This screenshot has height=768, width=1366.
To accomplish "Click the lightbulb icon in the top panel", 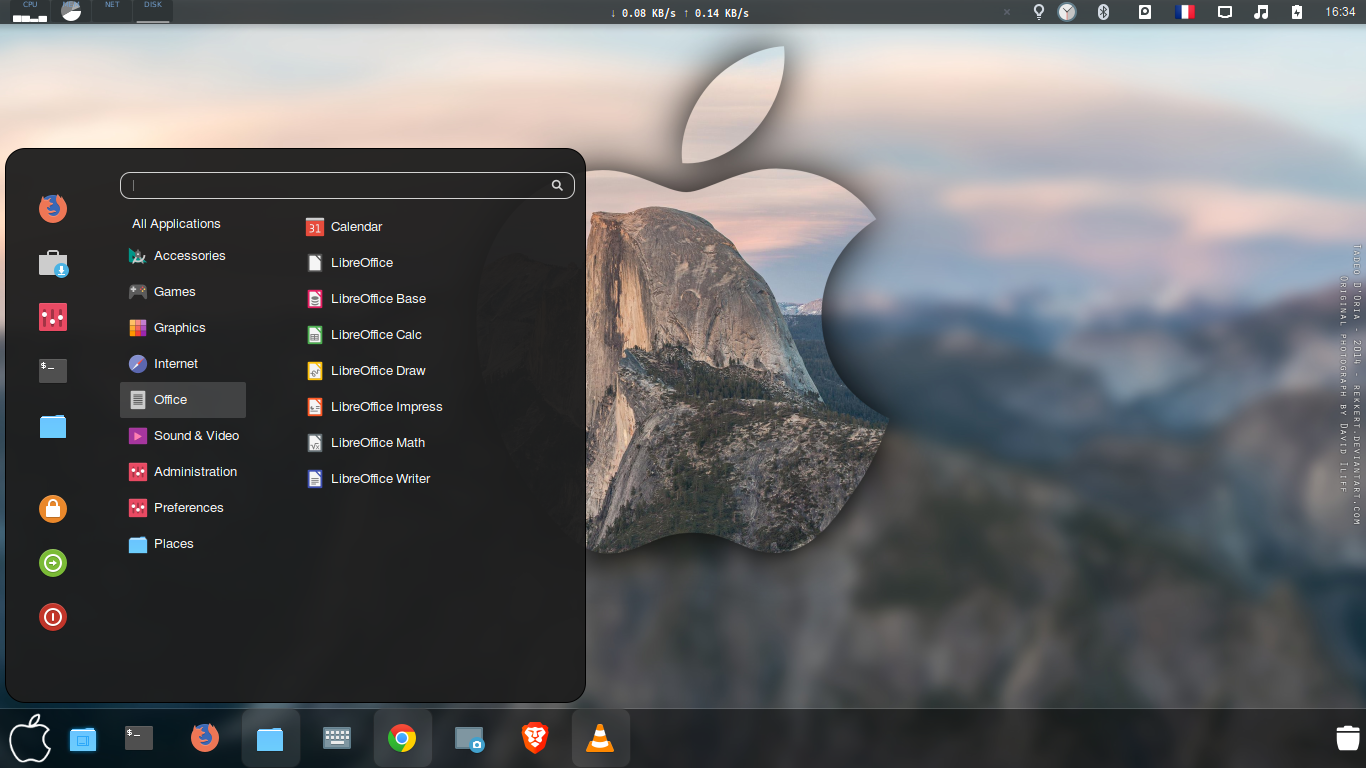I will click(1039, 12).
